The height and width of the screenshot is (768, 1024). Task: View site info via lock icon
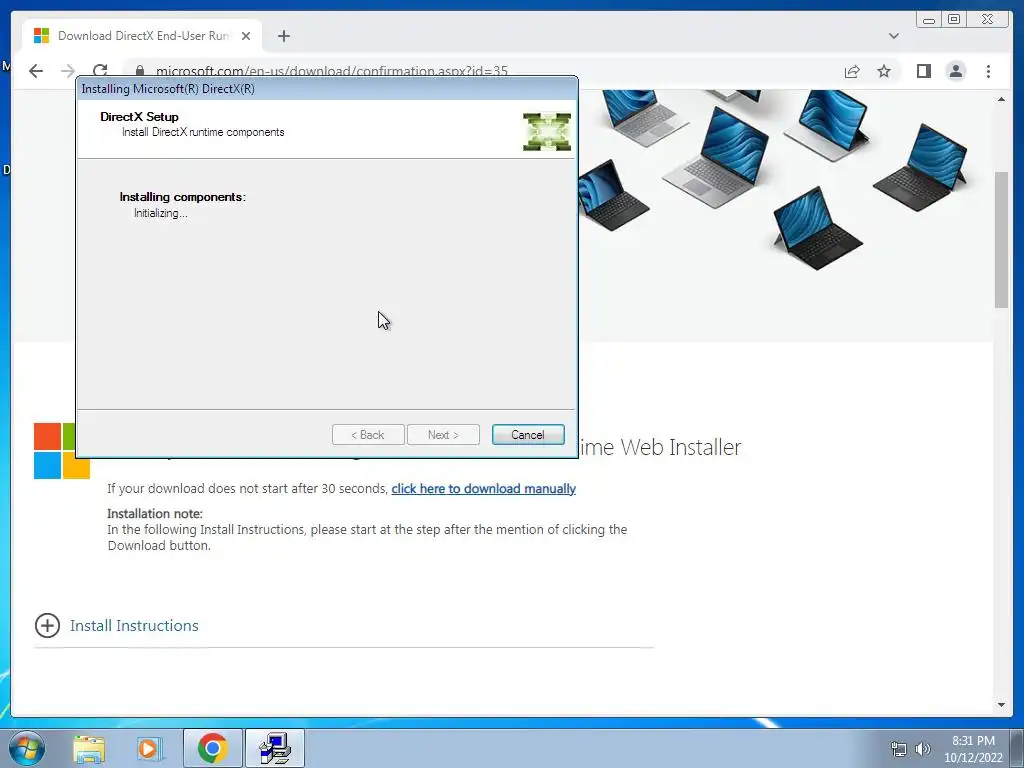click(139, 71)
